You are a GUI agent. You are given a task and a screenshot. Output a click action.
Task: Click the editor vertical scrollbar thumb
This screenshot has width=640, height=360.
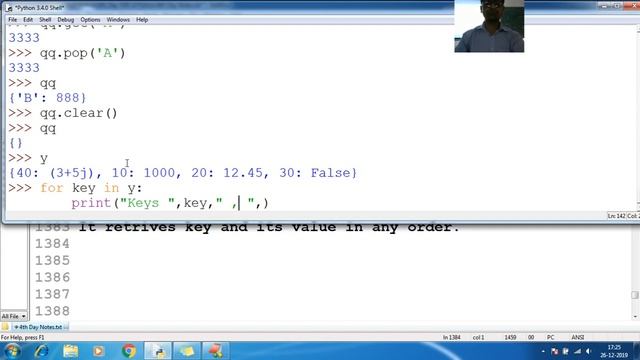tap(635, 295)
